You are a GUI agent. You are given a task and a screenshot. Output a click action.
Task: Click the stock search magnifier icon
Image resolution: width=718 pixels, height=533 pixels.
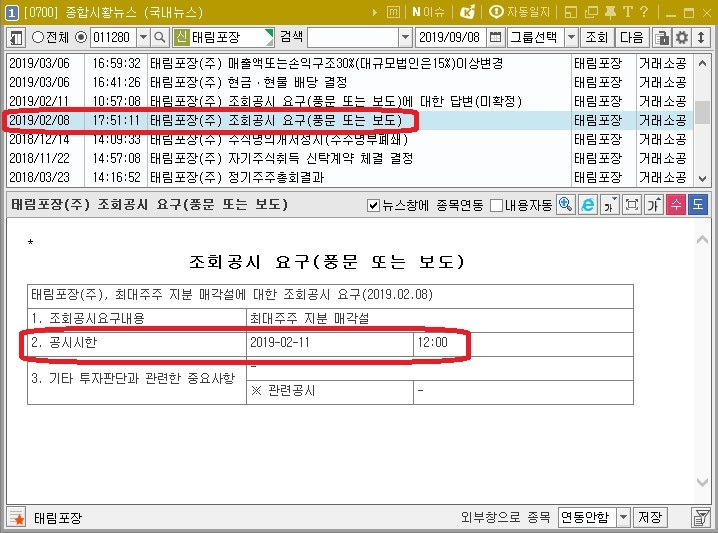tap(159, 37)
